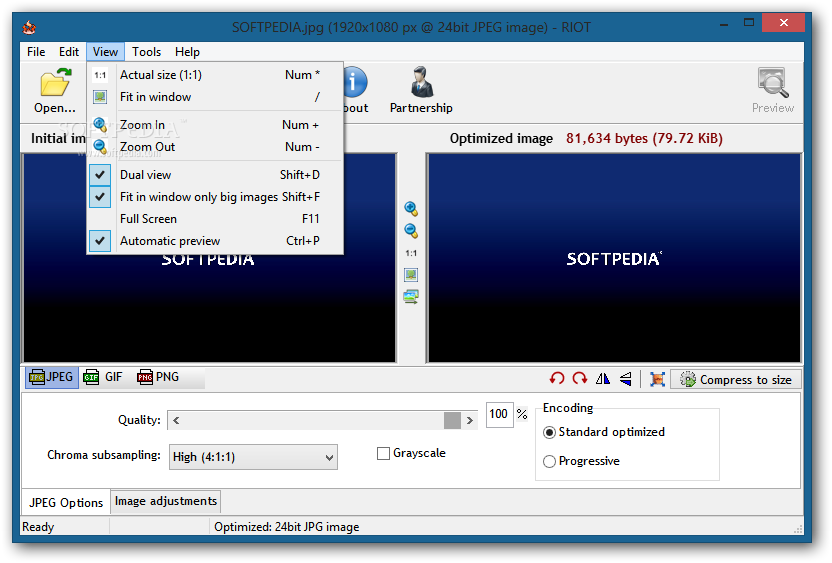Choose Zoom Out from View menu
The width and height of the screenshot is (832, 563).
[x=215, y=147]
